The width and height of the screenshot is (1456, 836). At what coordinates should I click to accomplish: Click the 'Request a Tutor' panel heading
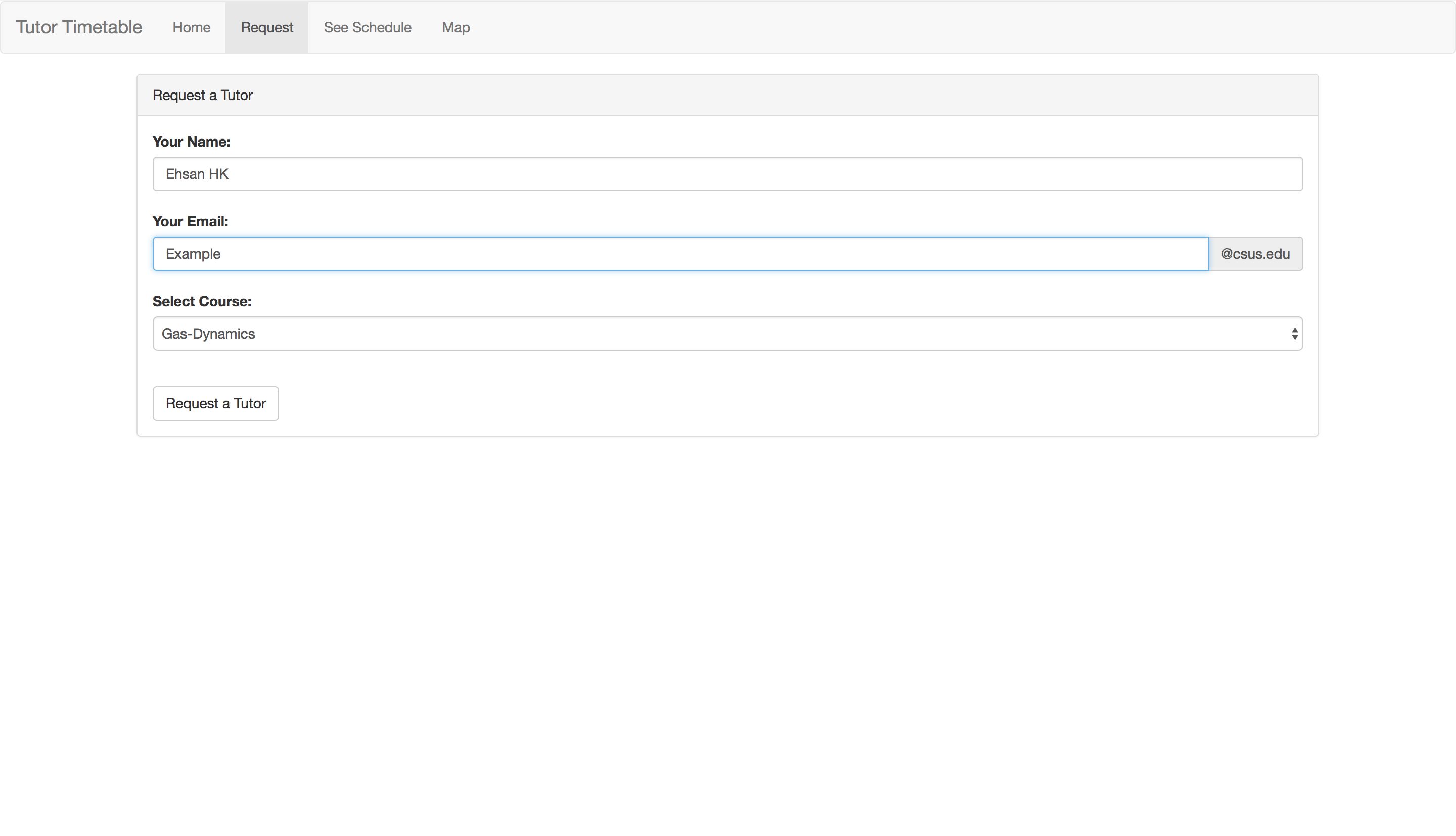point(202,95)
